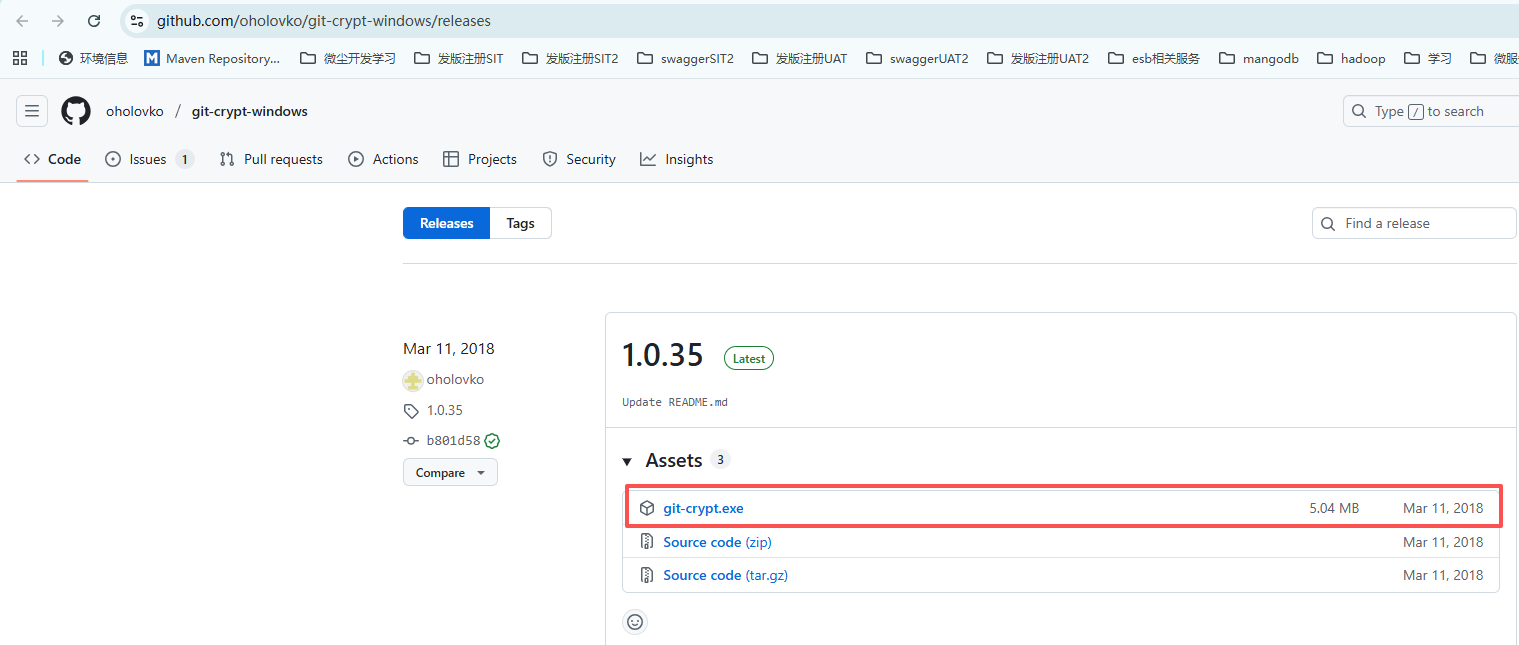Collapse the Assets section triangle
This screenshot has width=1519, height=645.
click(627, 461)
